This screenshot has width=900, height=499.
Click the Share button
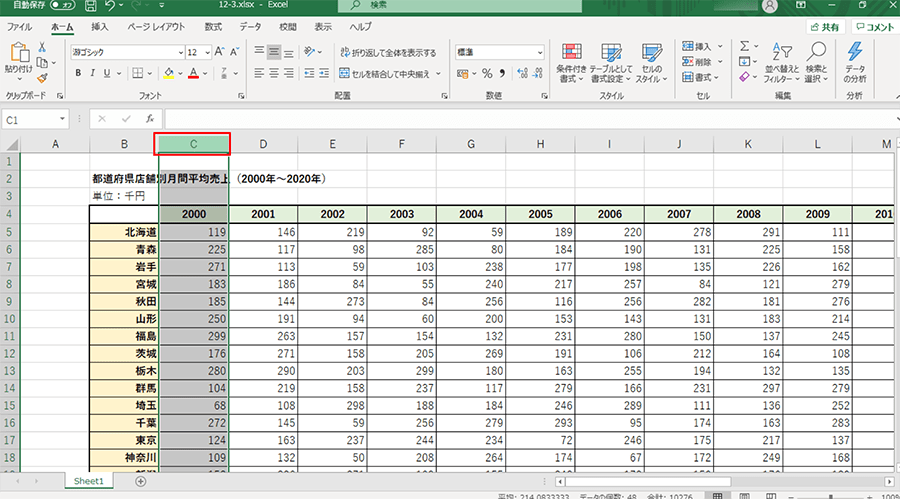tap(826, 27)
